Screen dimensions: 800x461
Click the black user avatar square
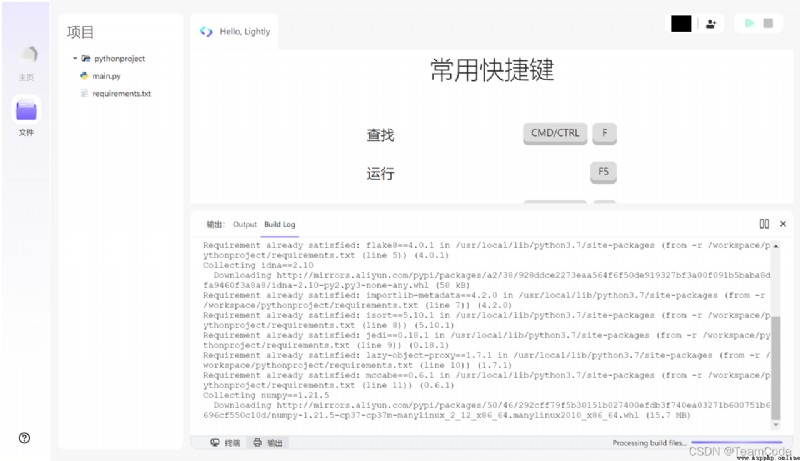point(681,23)
